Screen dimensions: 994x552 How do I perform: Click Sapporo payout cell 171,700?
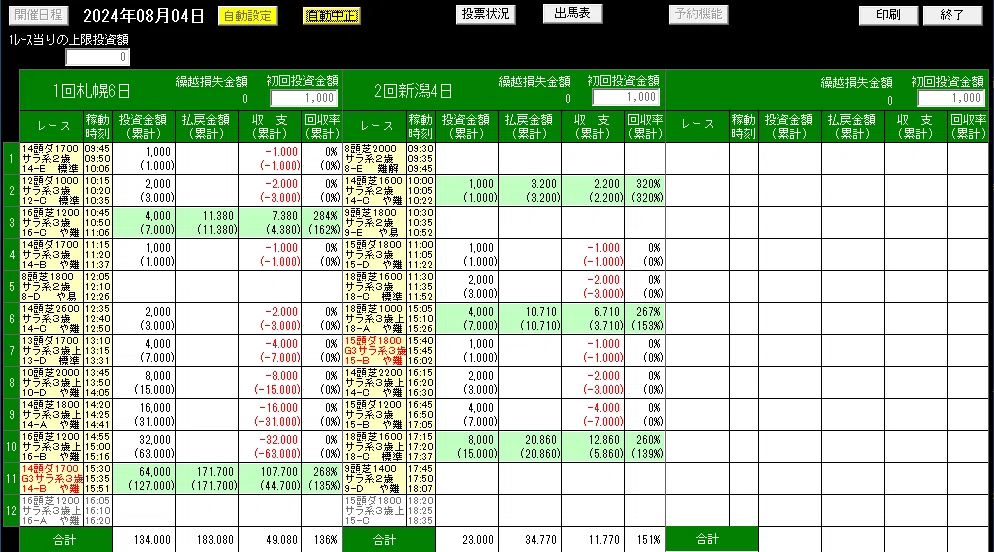[207, 478]
